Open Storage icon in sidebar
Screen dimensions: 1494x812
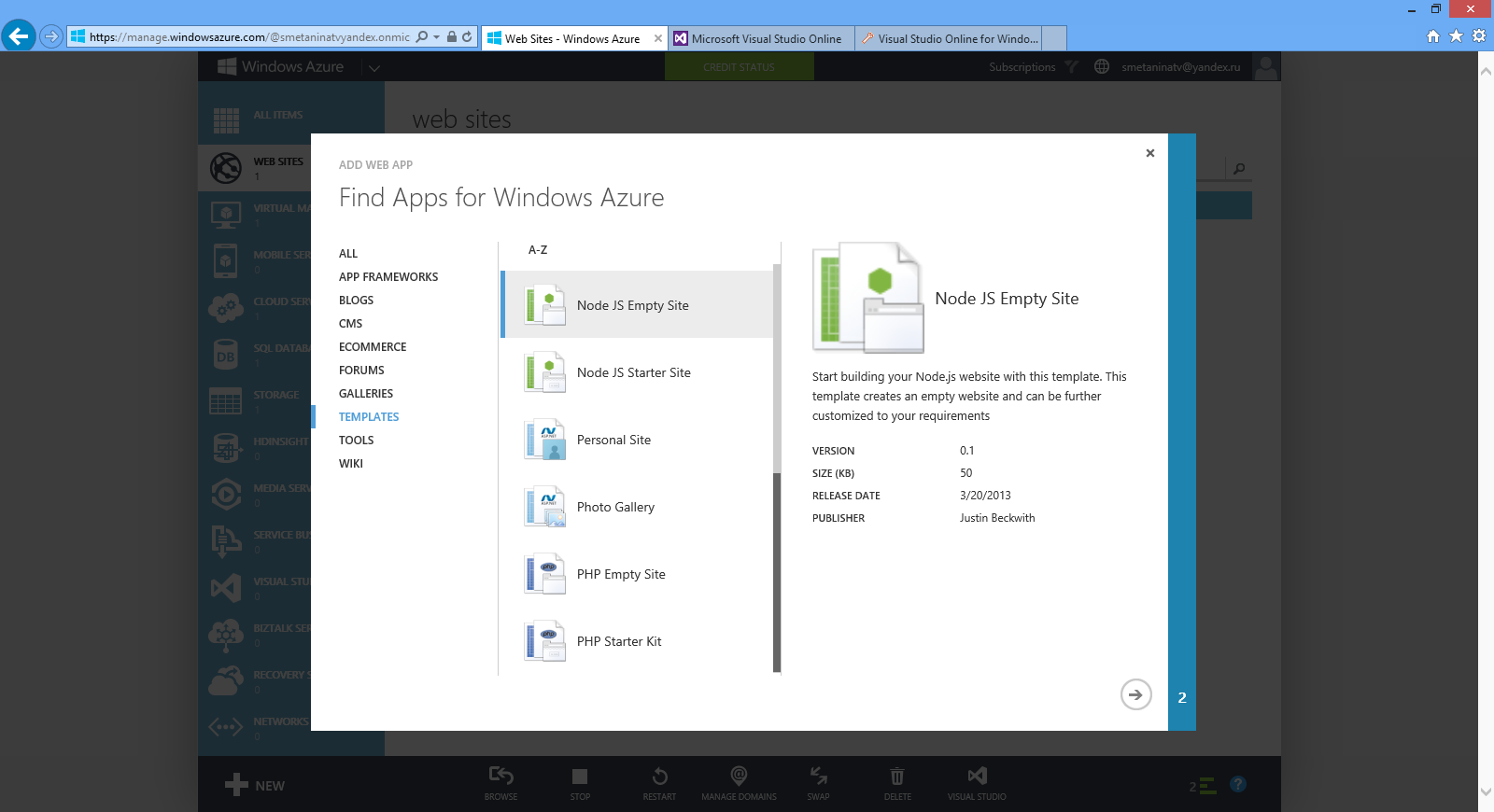point(226,400)
